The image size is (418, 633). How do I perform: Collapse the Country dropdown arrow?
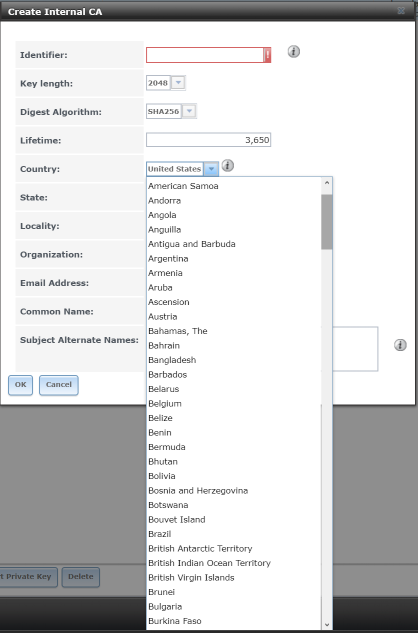[x=211, y=169]
